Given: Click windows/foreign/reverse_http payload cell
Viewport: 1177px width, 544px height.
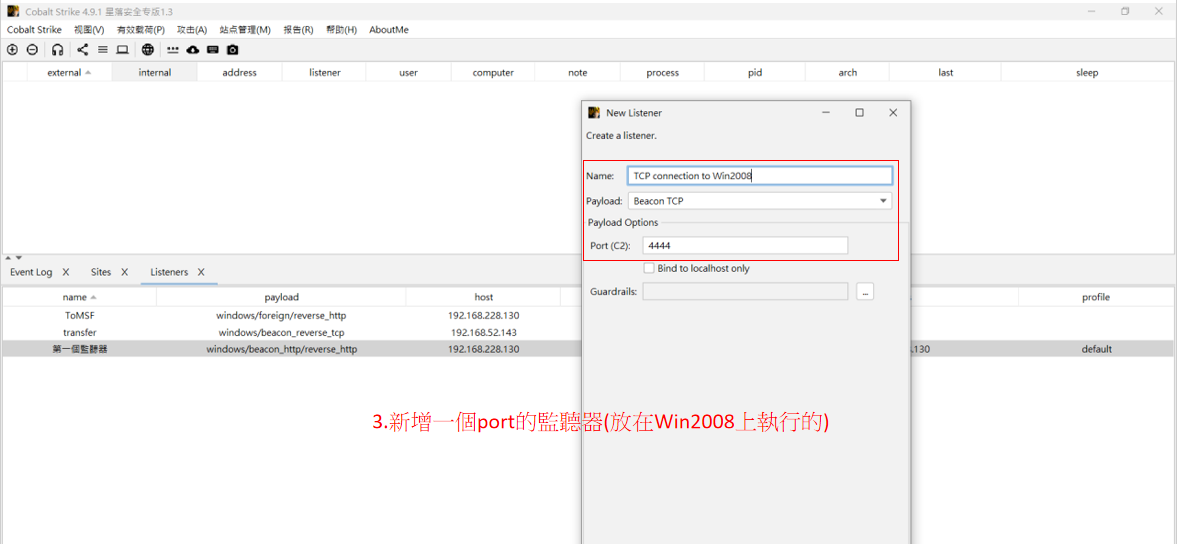Looking at the screenshot, I should click(281, 315).
